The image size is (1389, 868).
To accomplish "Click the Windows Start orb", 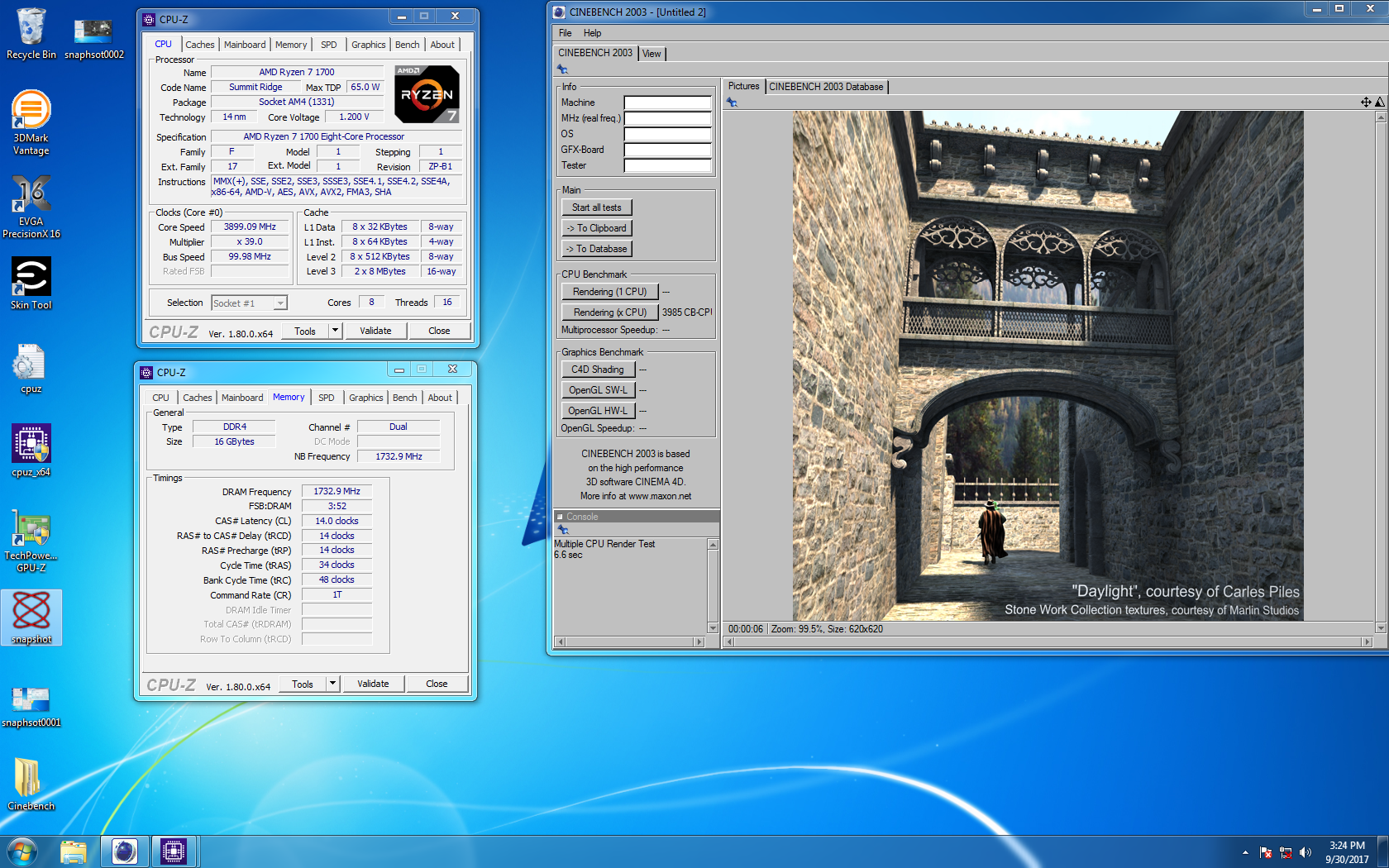I will coord(22,851).
